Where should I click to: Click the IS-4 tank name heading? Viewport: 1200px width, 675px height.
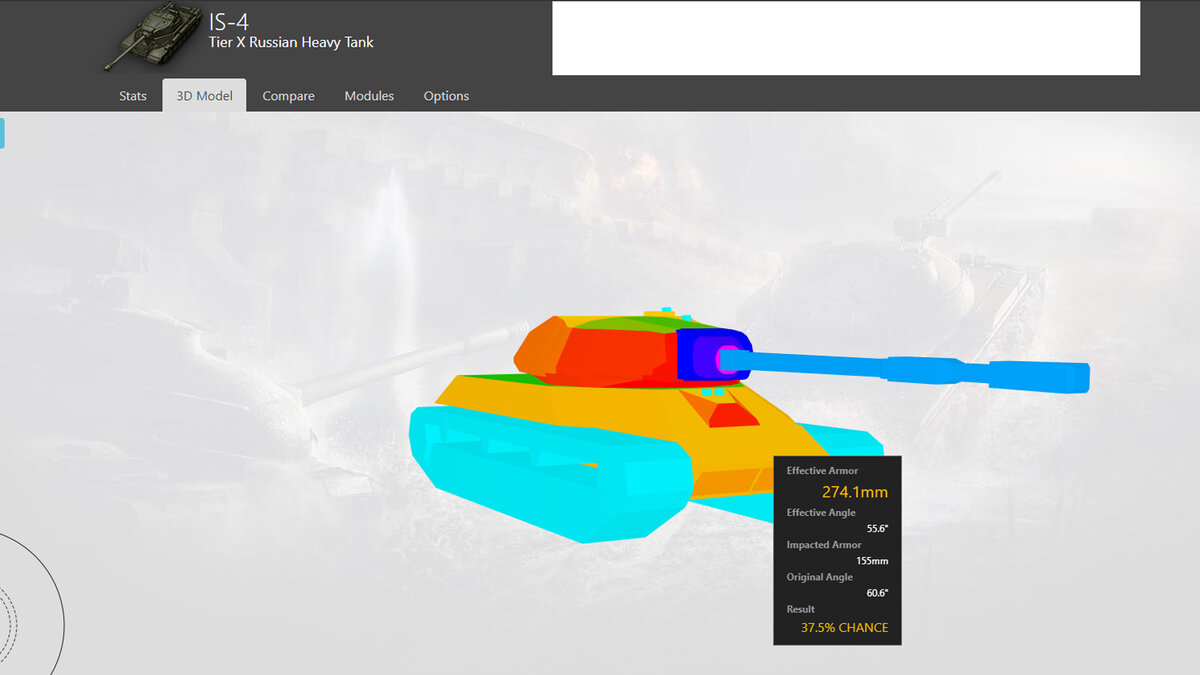point(229,21)
